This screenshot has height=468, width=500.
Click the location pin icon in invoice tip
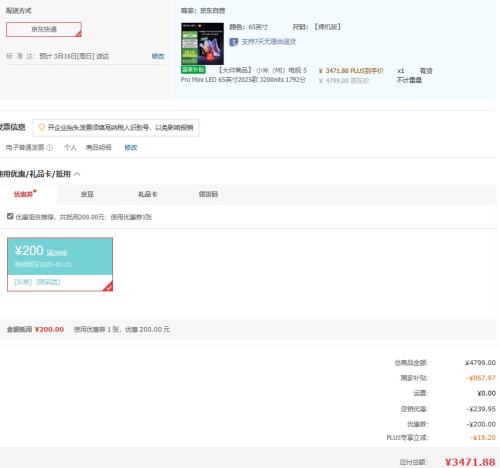[42, 128]
